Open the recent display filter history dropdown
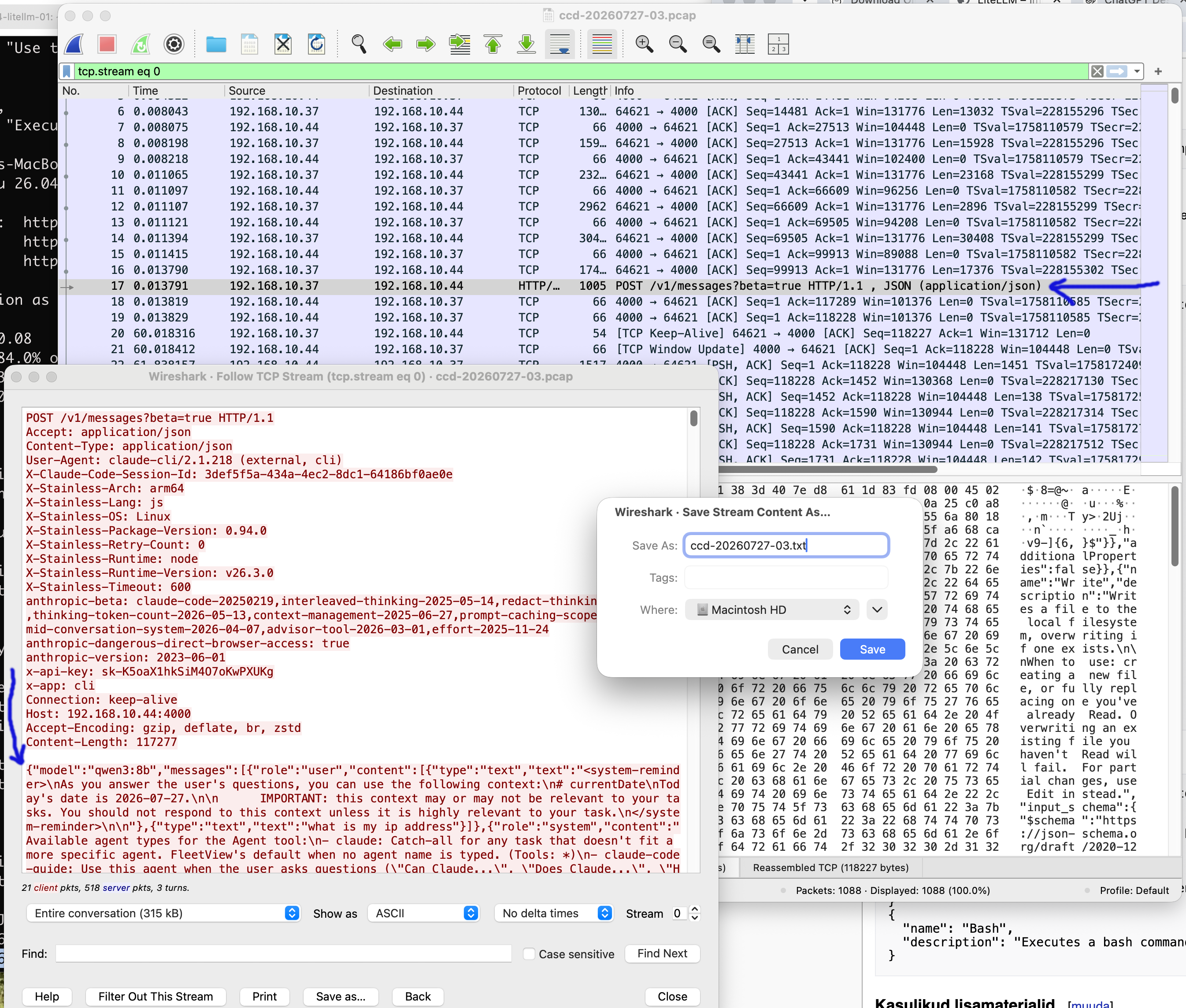Image resolution: width=1186 pixels, height=1008 pixels. 1137,71
